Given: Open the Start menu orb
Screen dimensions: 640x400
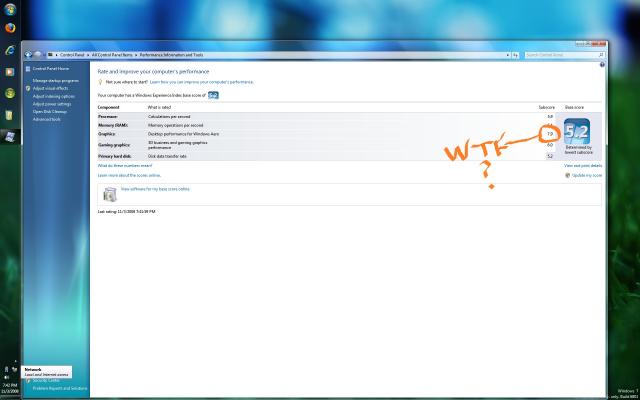Looking at the screenshot, I should click(10, 9).
